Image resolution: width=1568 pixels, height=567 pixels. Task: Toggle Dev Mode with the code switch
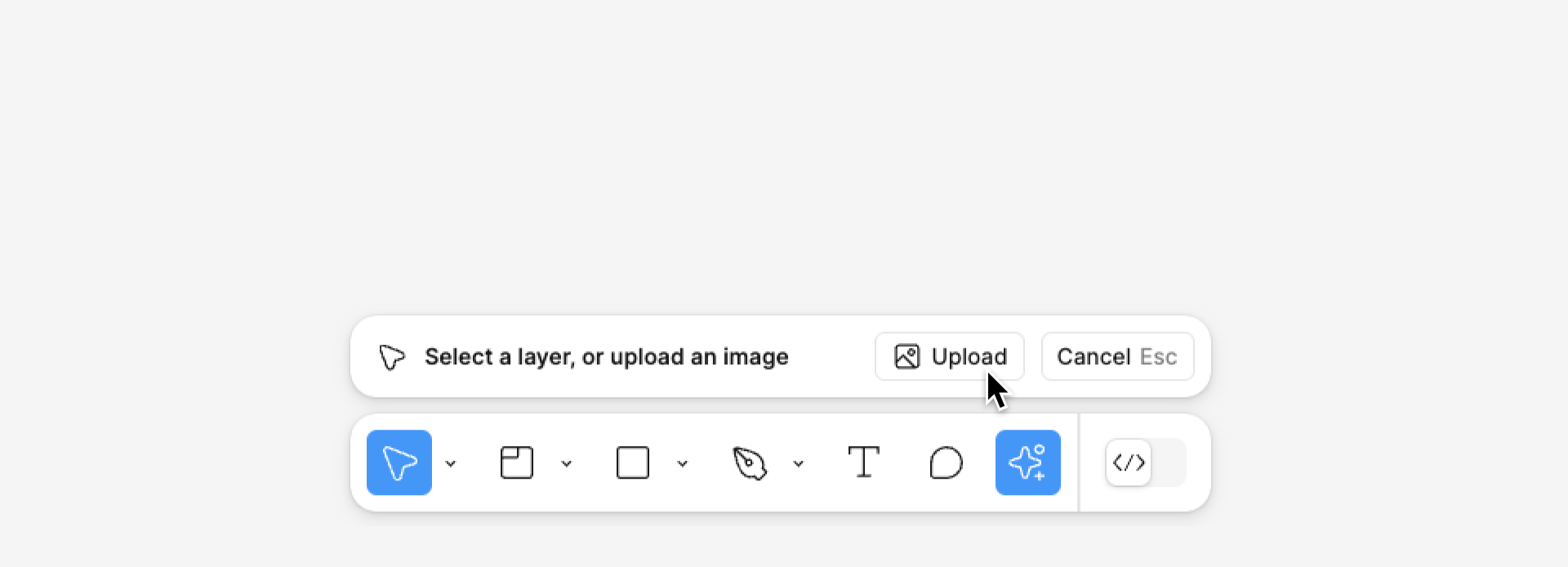click(1129, 462)
